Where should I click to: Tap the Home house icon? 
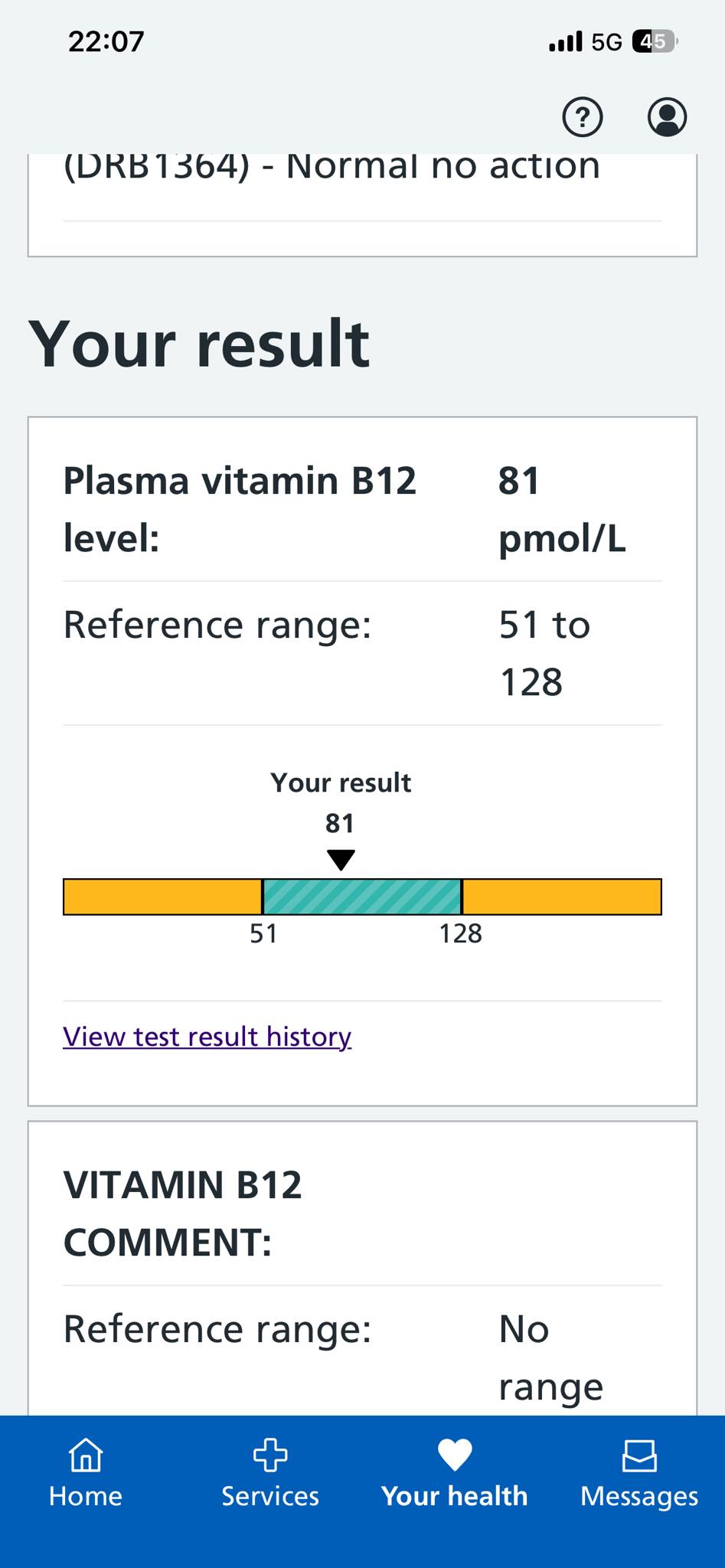(86, 1455)
